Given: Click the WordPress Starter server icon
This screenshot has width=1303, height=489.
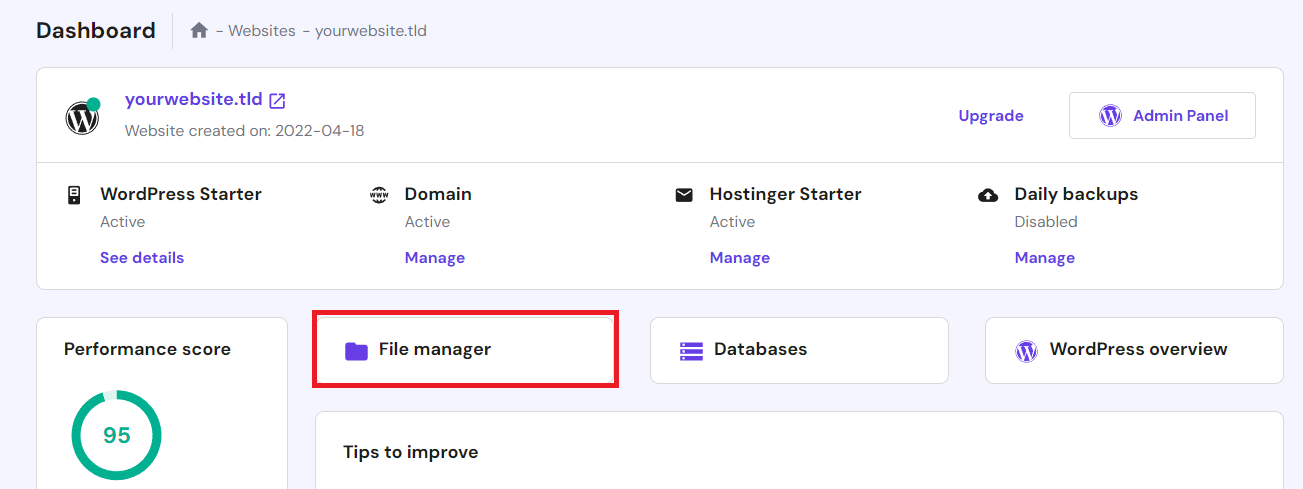Looking at the screenshot, I should pyautogui.click(x=74, y=195).
